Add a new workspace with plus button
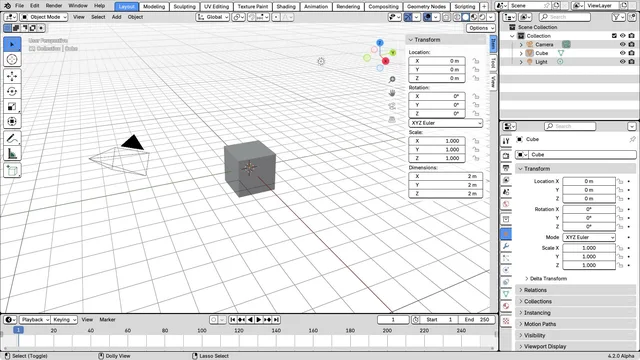 (484, 7)
